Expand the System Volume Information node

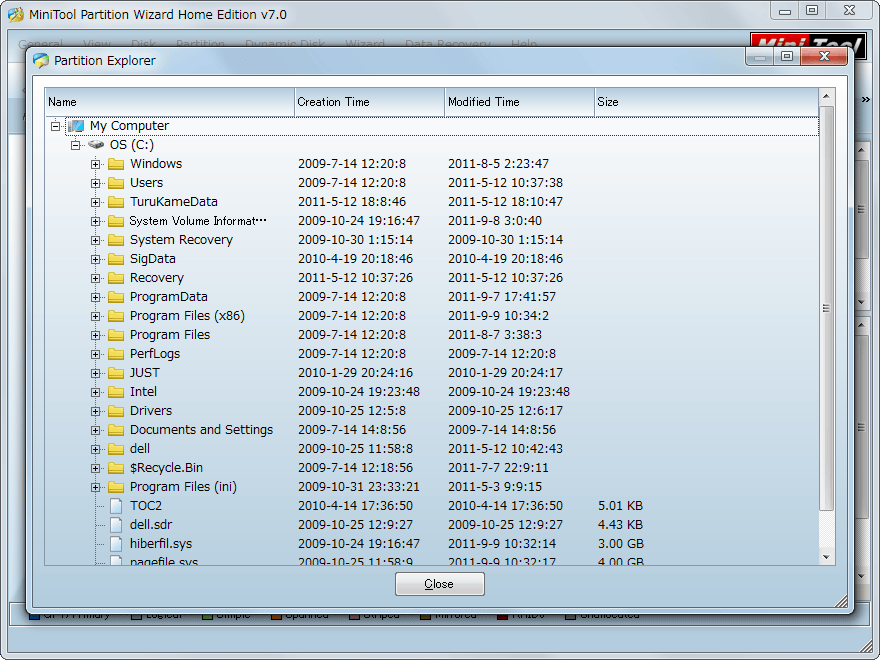click(95, 222)
